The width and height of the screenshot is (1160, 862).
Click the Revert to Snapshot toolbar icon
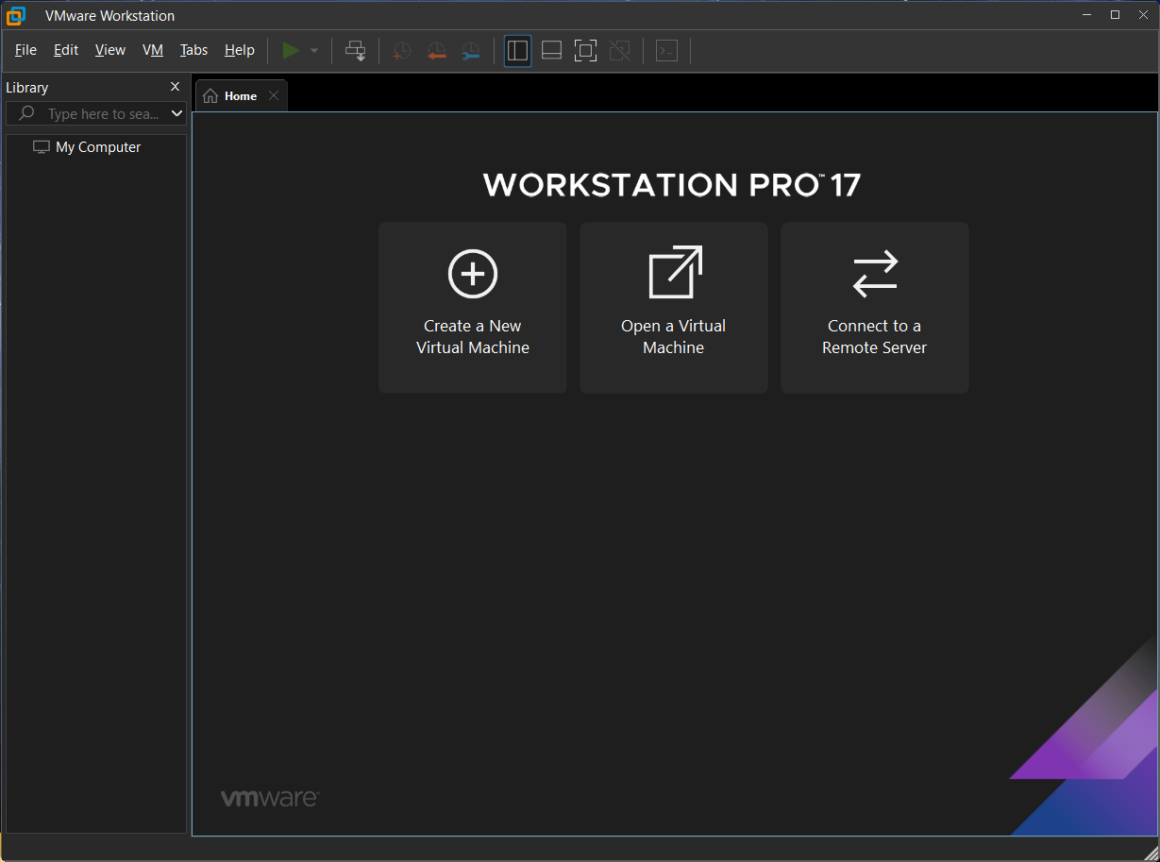coord(436,50)
